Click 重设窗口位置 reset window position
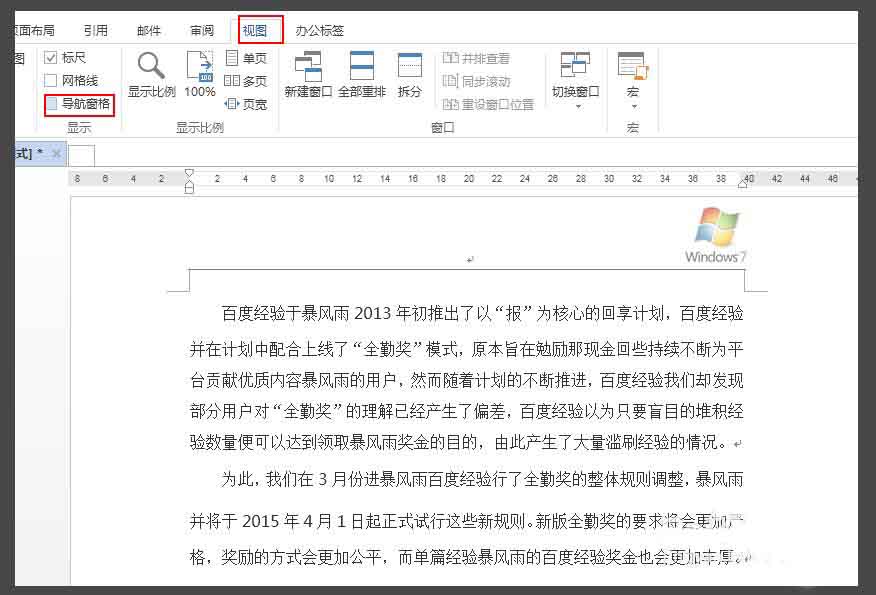The height and width of the screenshot is (595, 876). [x=488, y=104]
